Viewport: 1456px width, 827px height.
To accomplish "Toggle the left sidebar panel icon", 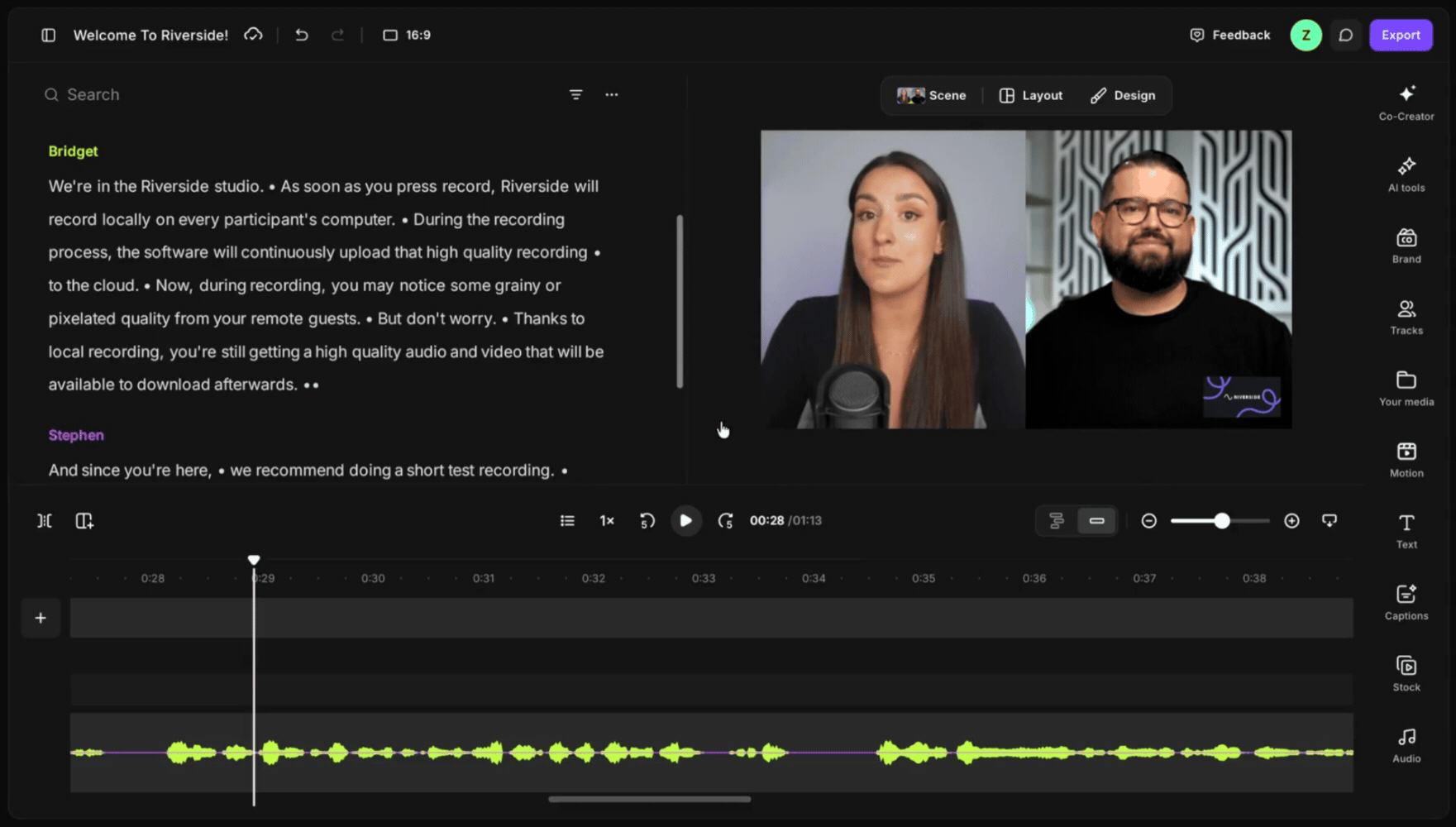I will click(49, 35).
